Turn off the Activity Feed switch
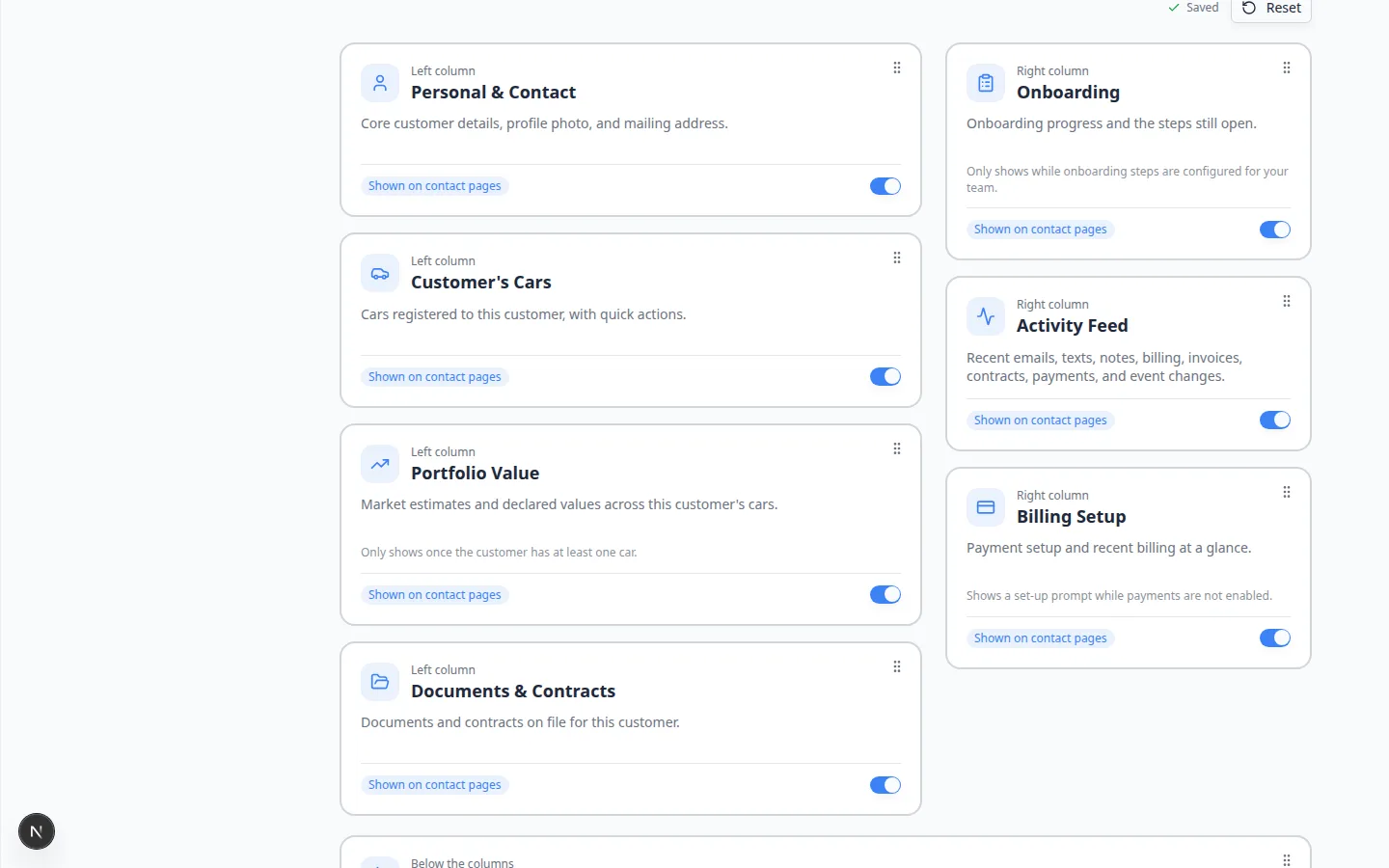 pos(1275,420)
